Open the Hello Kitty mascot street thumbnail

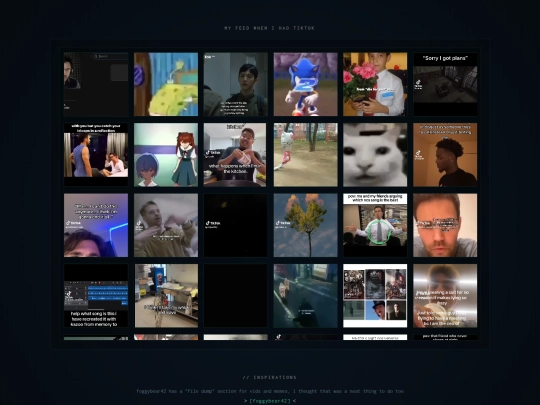pyautogui.click(x=305, y=155)
